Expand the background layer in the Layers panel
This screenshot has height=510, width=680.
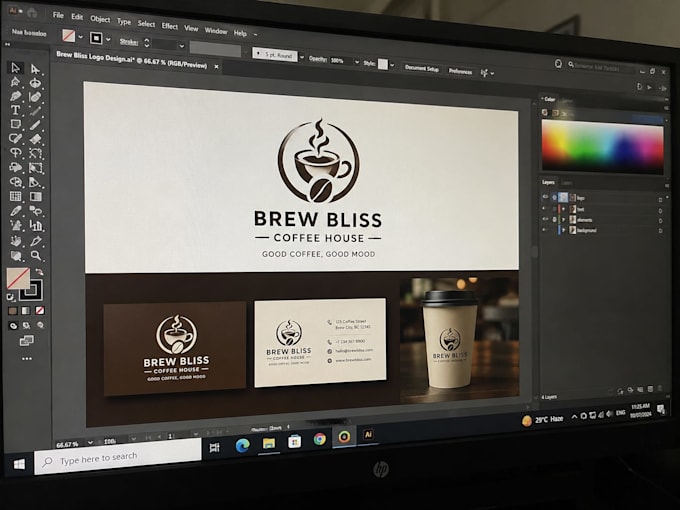(x=564, y=230)
